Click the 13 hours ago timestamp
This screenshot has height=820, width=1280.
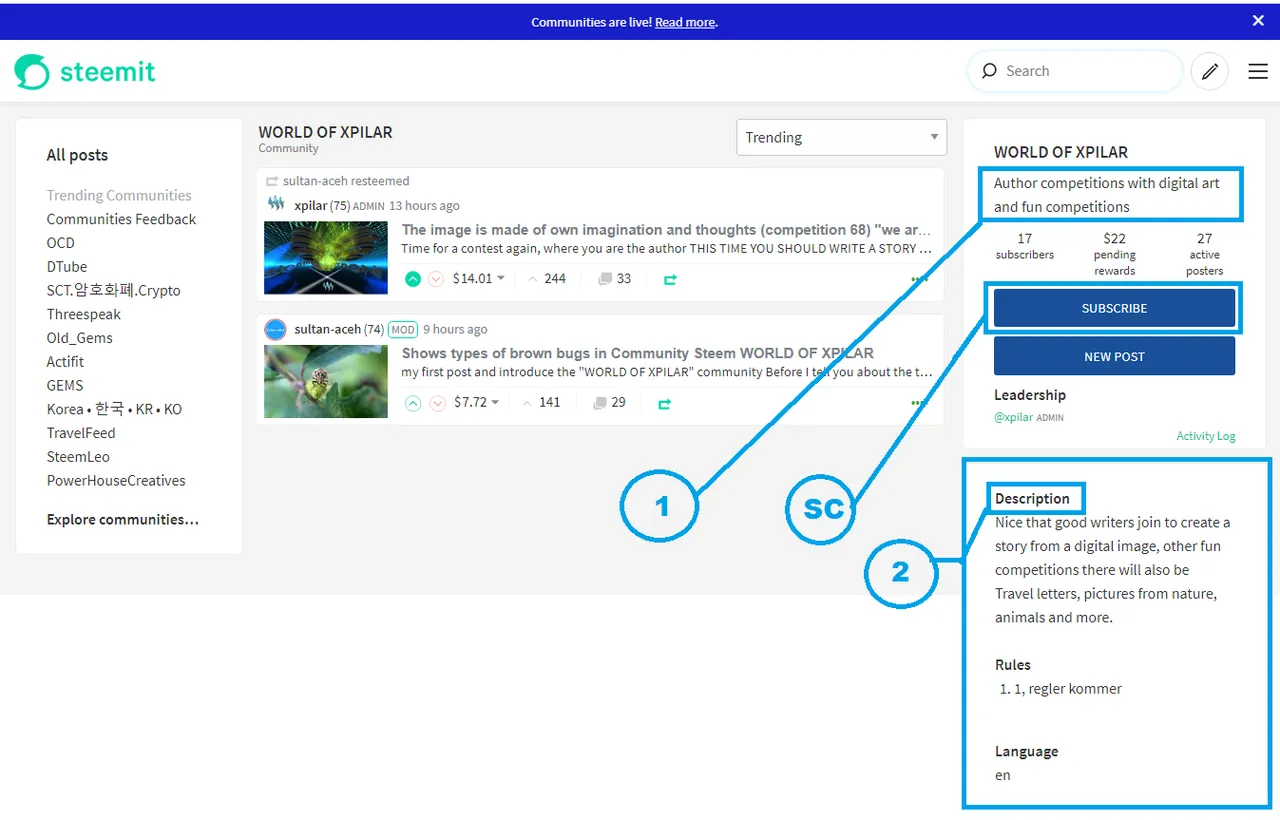(424, 206)
